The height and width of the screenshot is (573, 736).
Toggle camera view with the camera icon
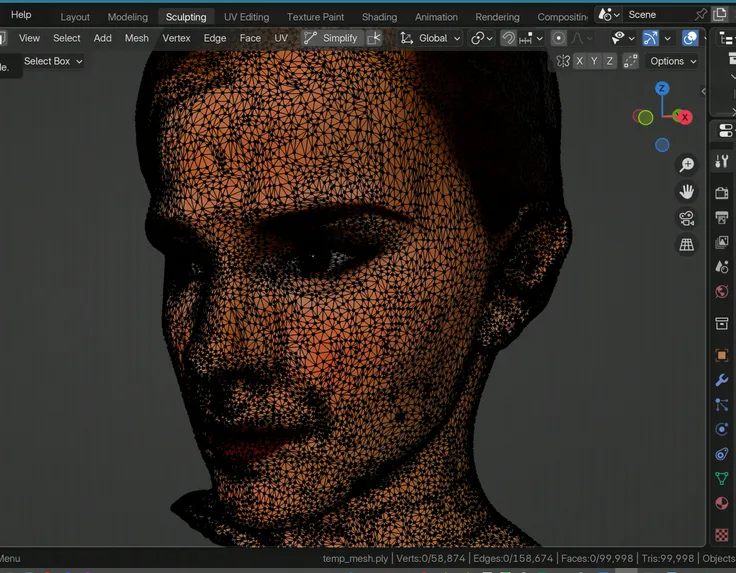pos(687,218)
